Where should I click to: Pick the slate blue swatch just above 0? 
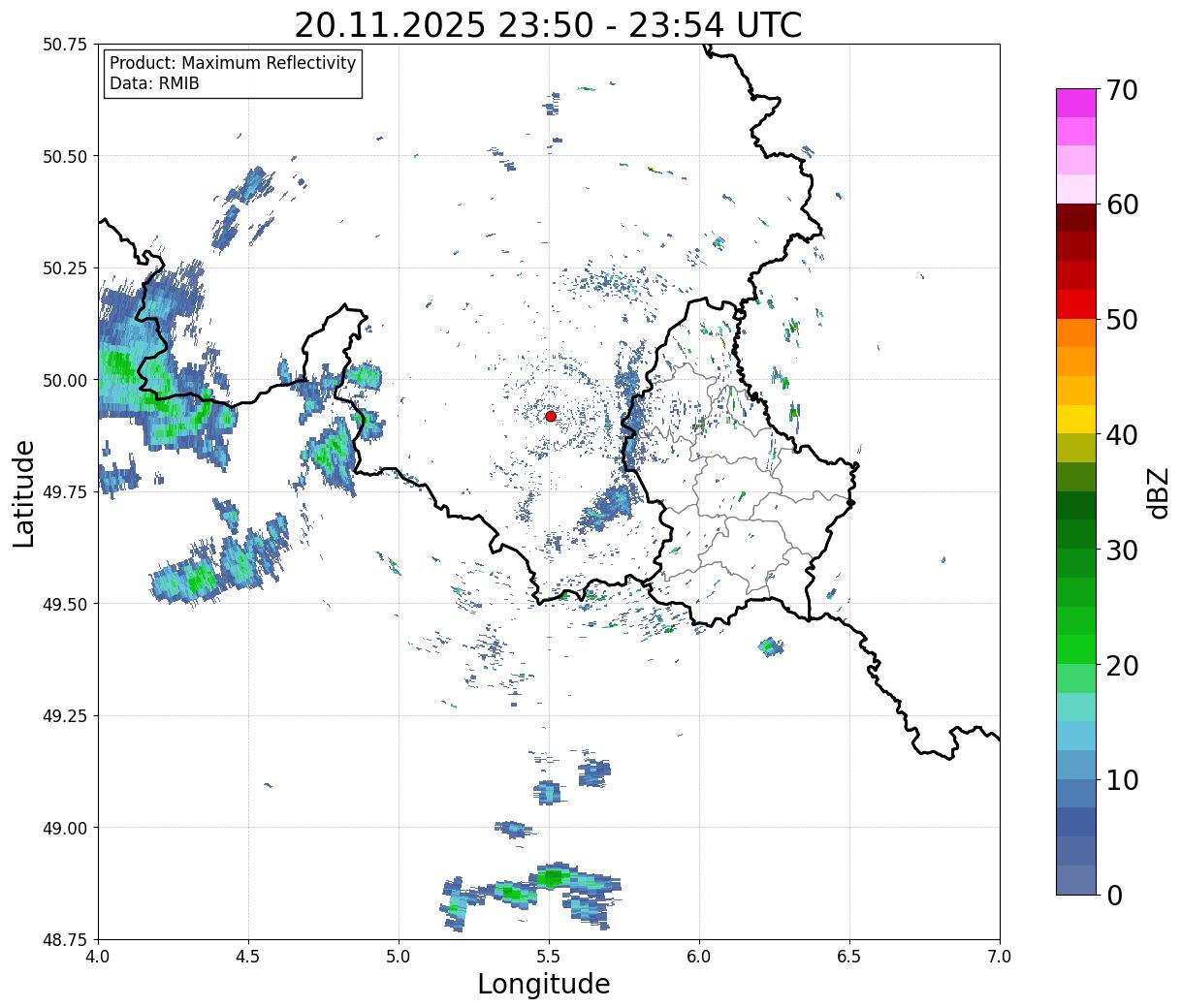click(x=1076, y=879)
